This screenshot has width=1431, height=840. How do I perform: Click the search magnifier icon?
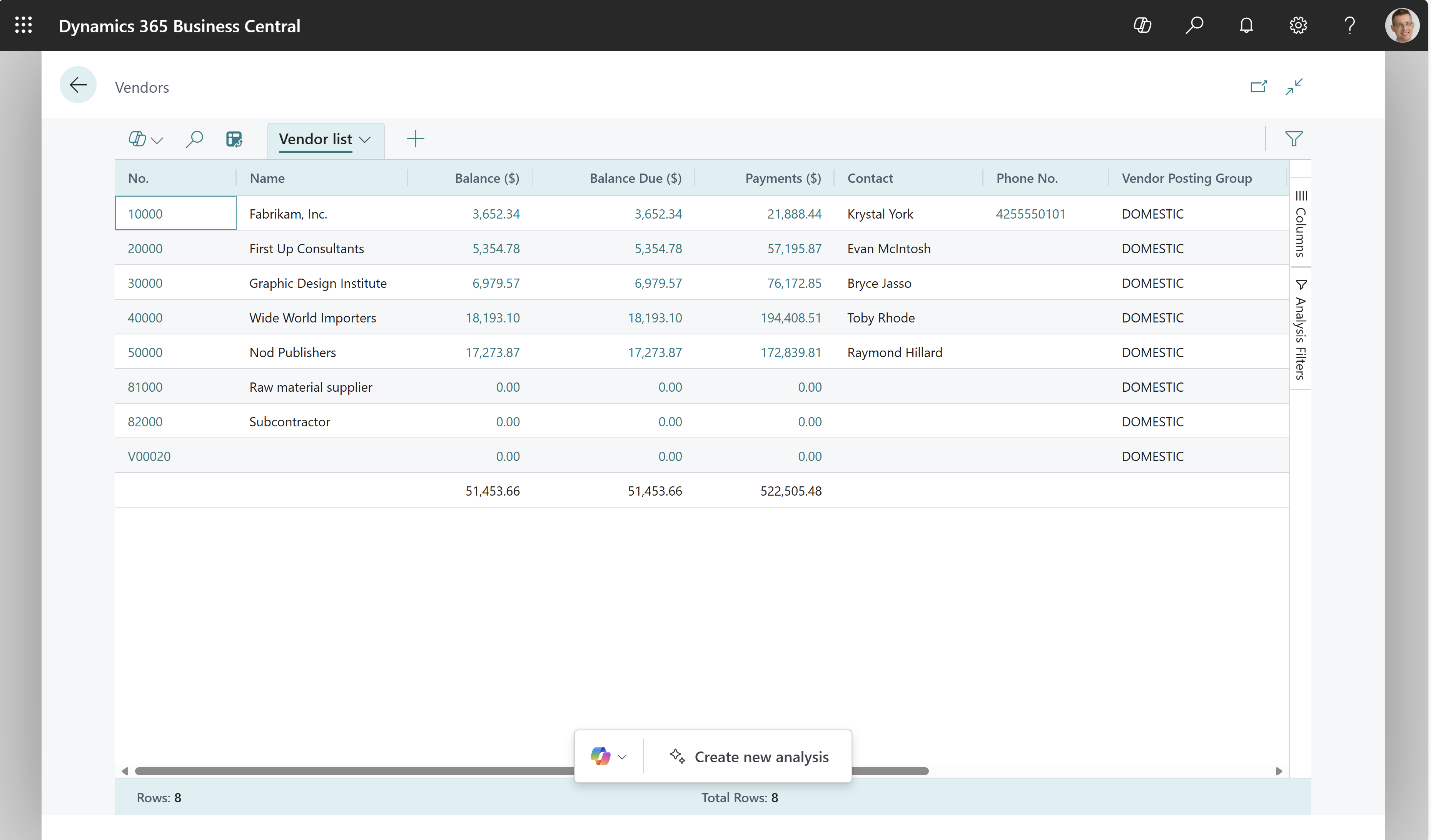point(195,139)
